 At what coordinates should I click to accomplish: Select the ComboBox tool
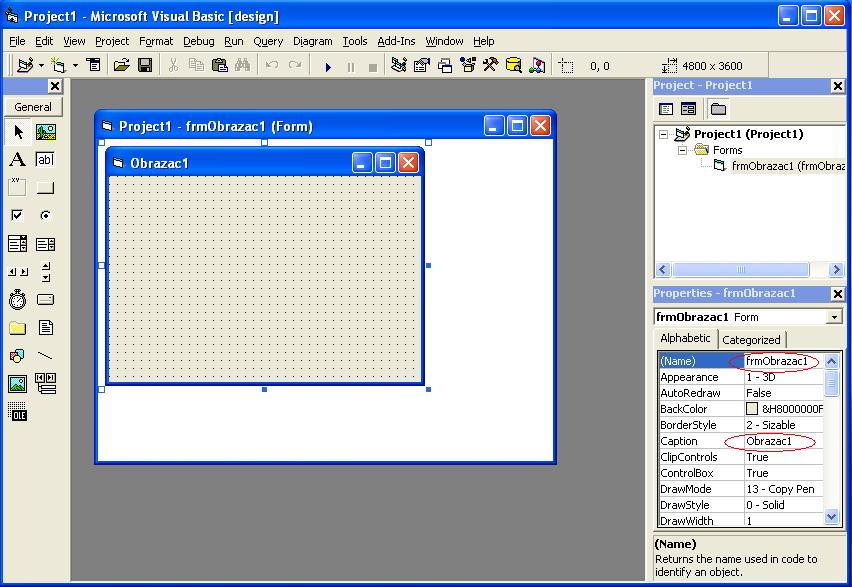tap(17, 243)
